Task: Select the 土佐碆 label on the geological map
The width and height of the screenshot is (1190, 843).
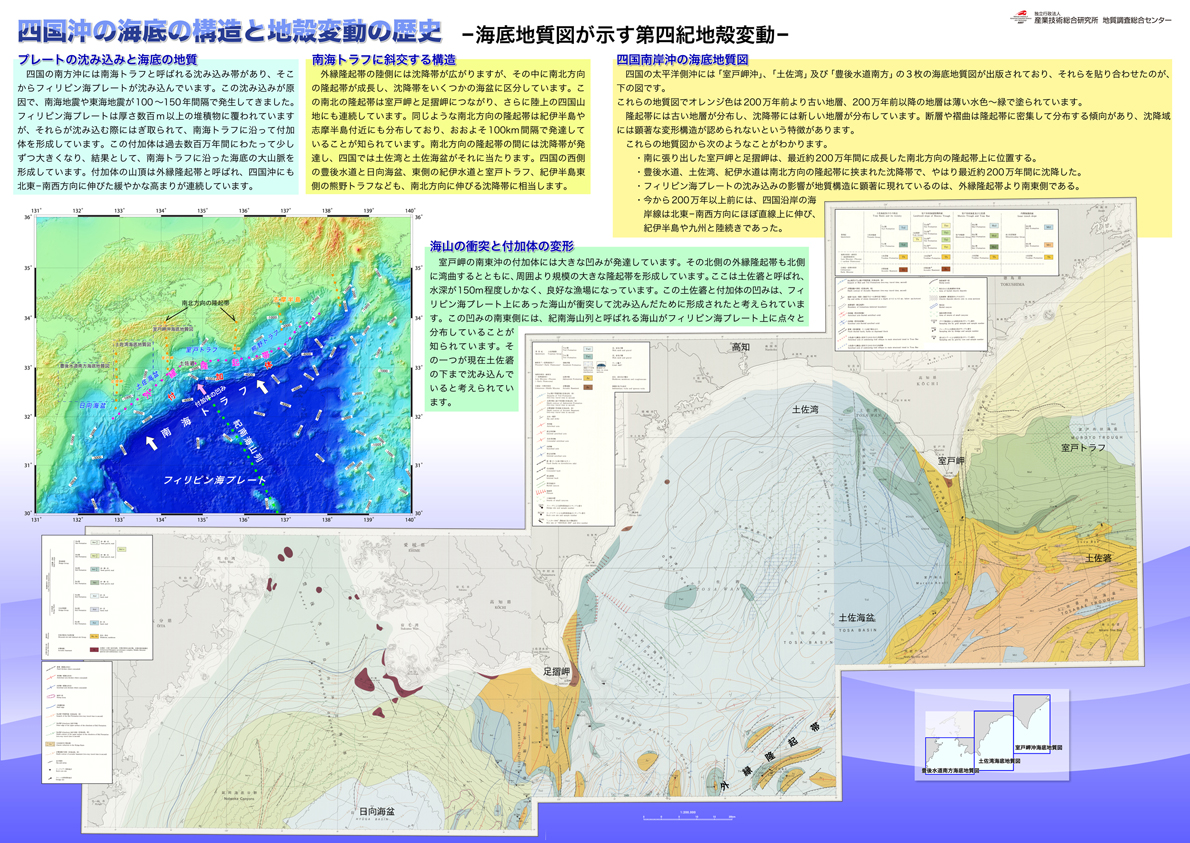Action: [x=1098, y=558]
